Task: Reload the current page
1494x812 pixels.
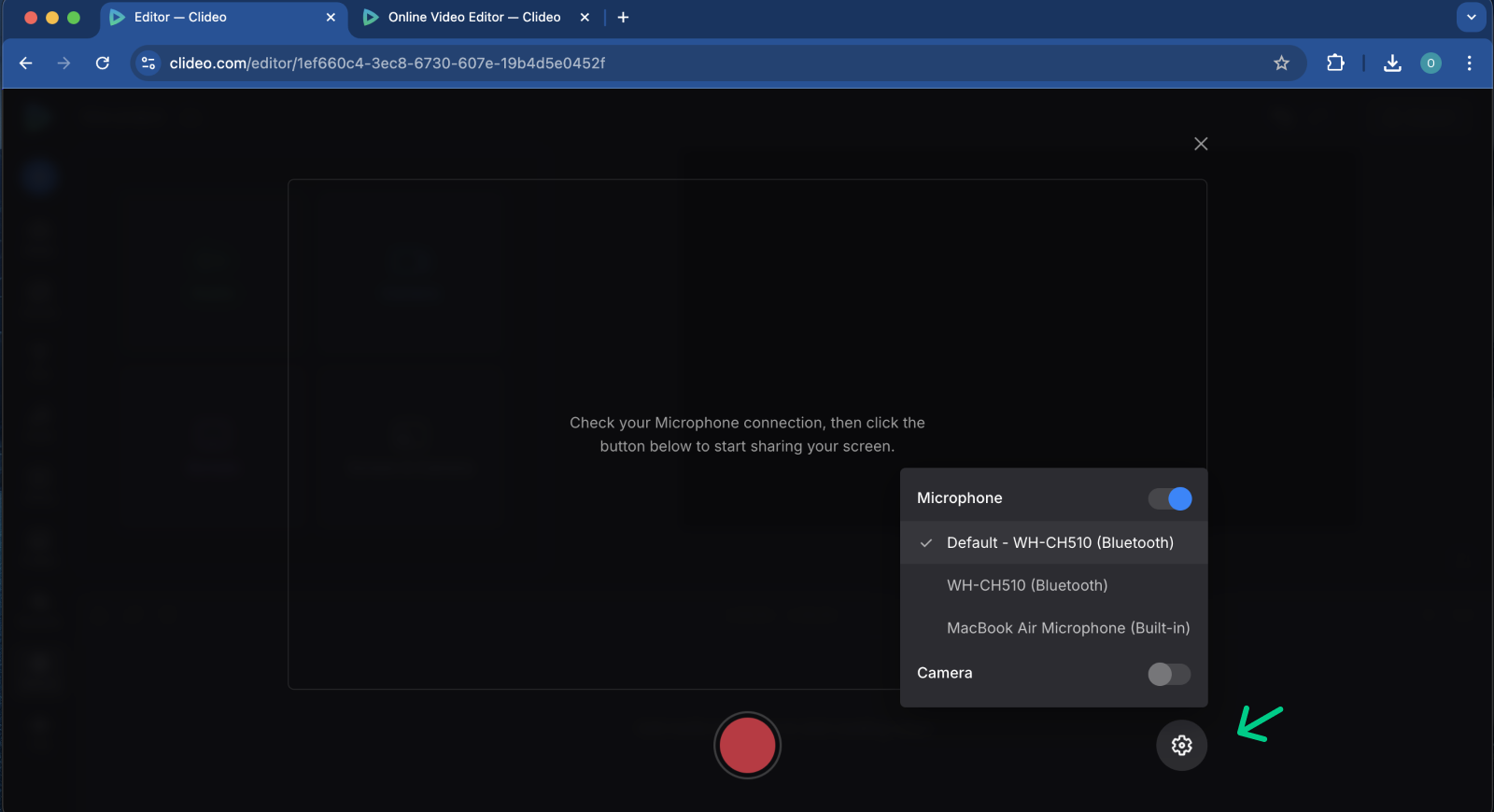Action: pos(103,63)
